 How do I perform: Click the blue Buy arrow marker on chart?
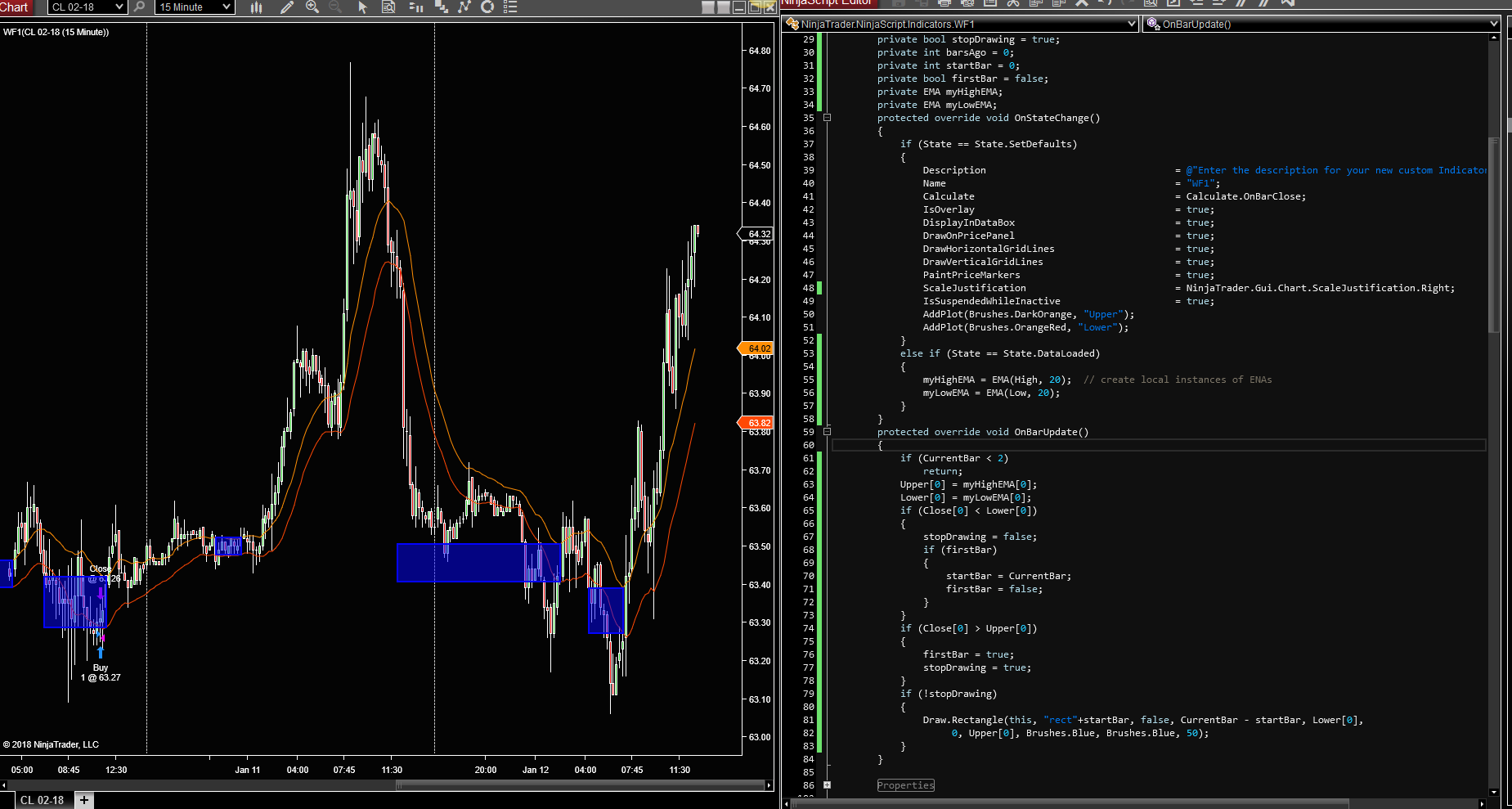[101, 653]
